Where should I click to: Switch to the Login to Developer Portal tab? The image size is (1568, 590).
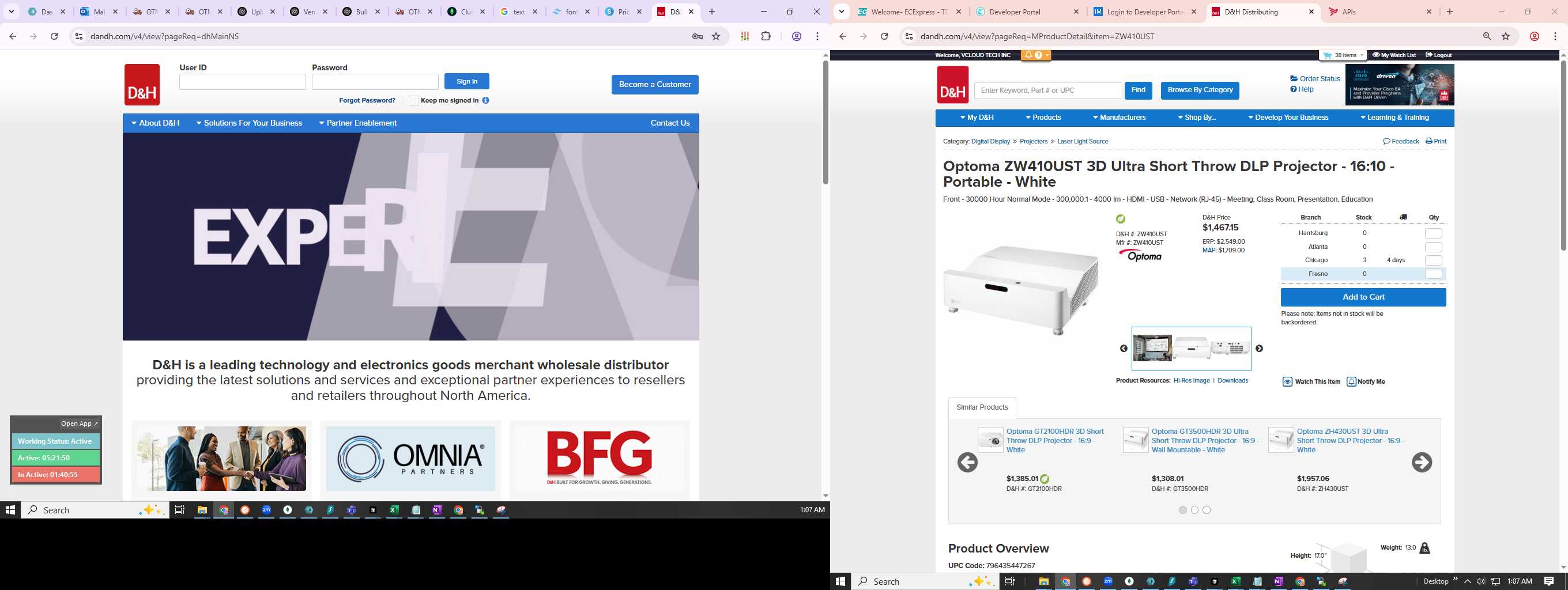pos(1144,12)
